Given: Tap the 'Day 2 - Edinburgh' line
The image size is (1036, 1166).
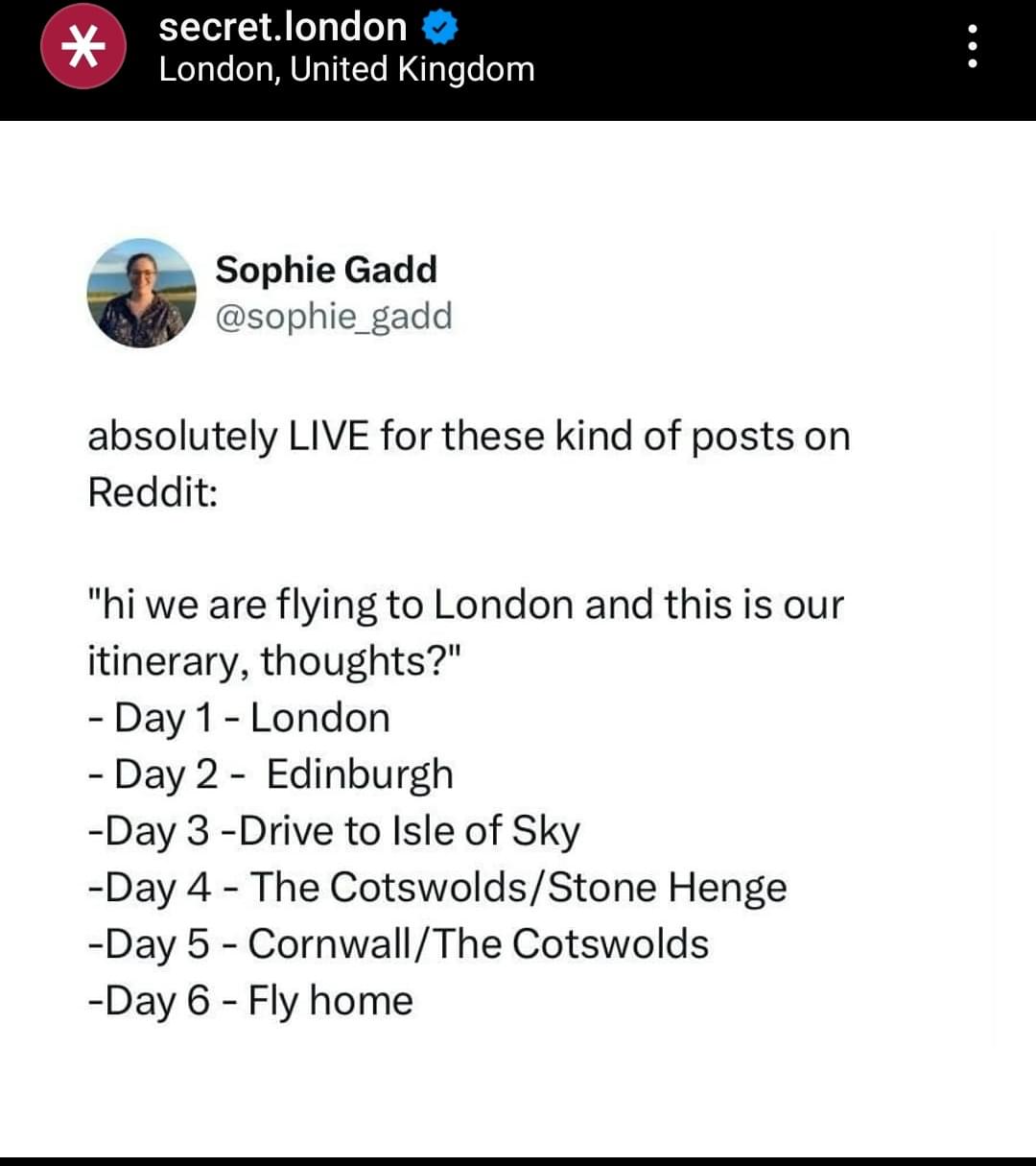Looking at the screenshot, I should click(x=271, y=775).
